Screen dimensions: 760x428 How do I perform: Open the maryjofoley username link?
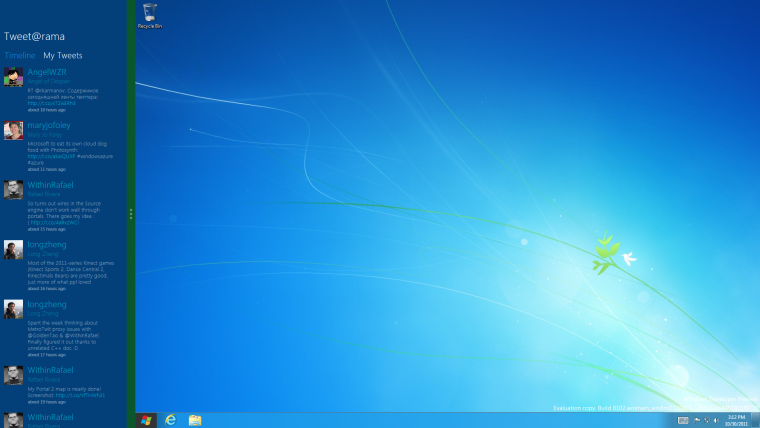[x=50, y=125]
